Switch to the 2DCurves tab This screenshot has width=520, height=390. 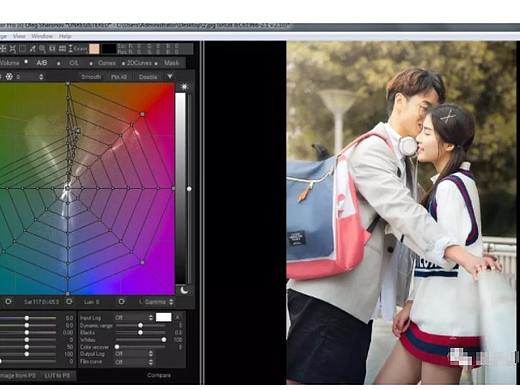click(139, 63)
